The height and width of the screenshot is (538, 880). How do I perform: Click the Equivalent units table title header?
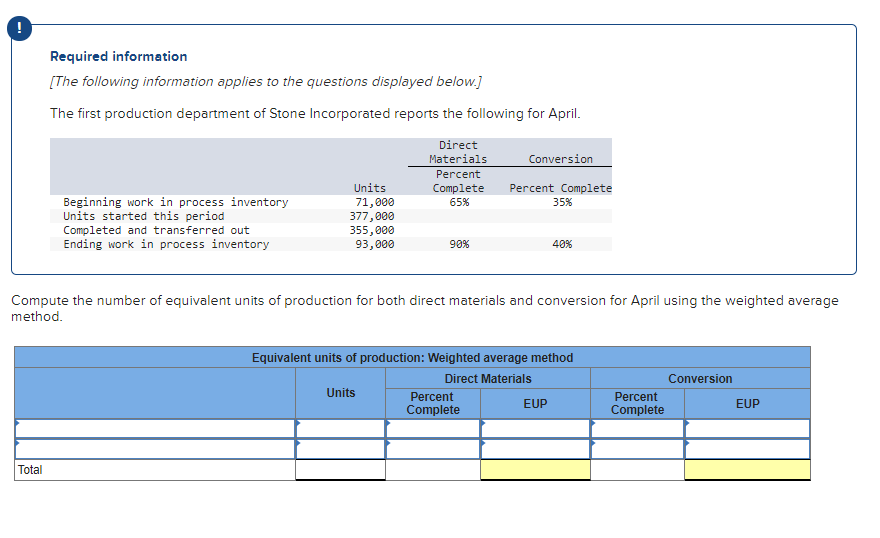pyautogui.click(x=412, y=357)
